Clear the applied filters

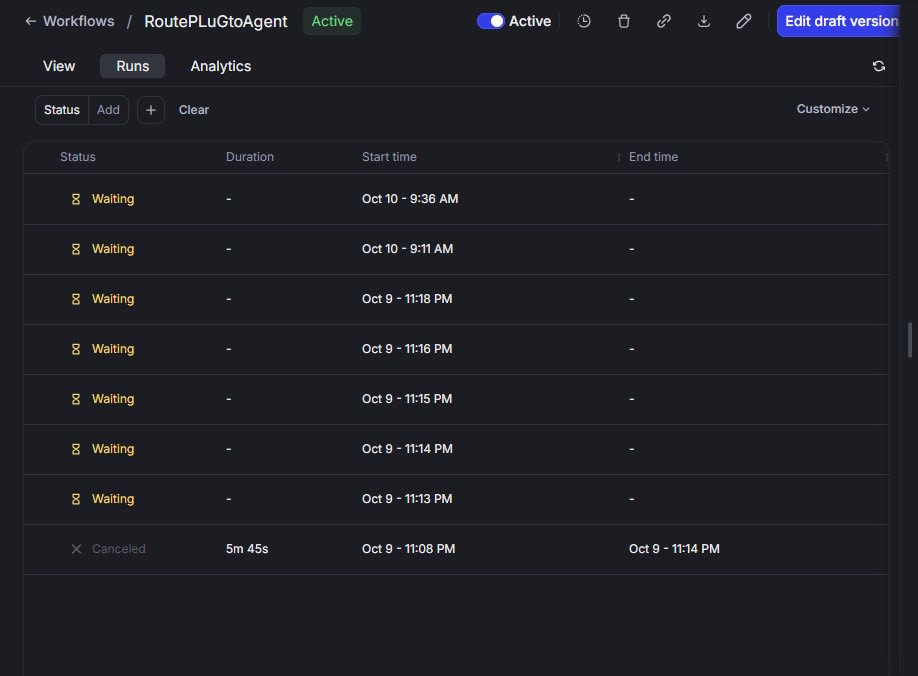(194, 110)
